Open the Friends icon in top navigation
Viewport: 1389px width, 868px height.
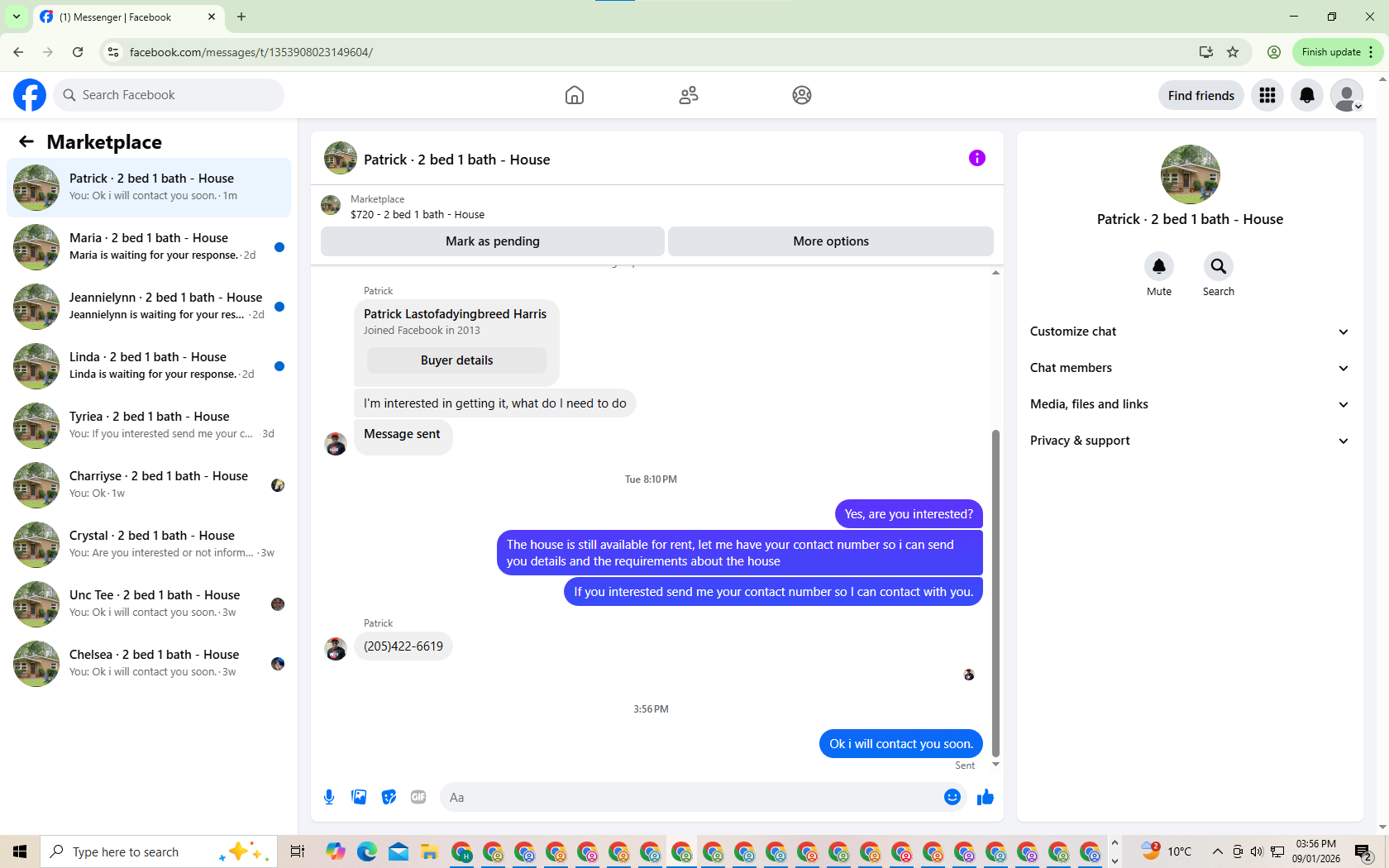(x=689, y=95)
